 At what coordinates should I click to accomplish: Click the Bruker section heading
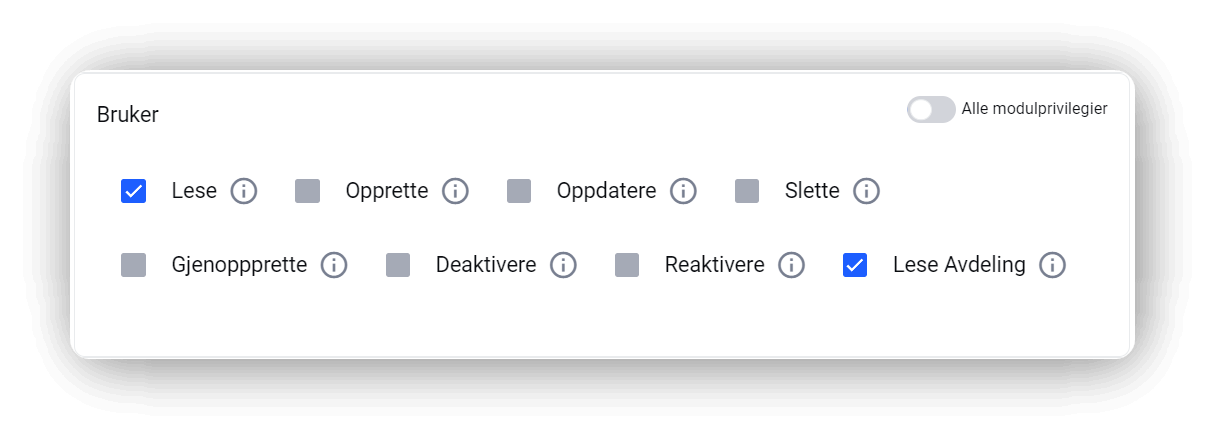[128, 115]
